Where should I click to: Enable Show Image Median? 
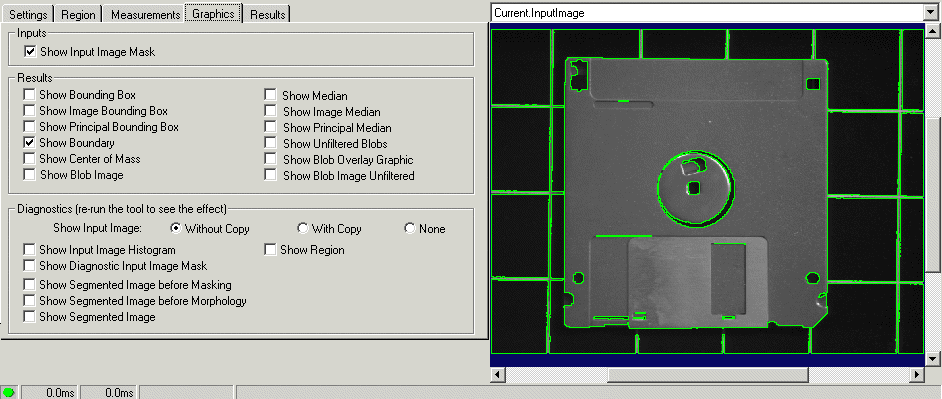(x=270, y=111)
